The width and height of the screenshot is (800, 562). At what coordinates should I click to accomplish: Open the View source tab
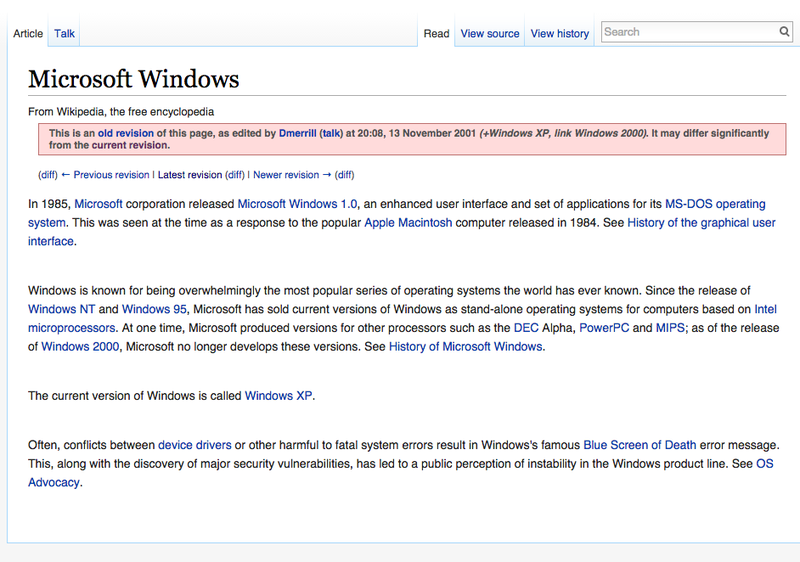click(490, 34)
